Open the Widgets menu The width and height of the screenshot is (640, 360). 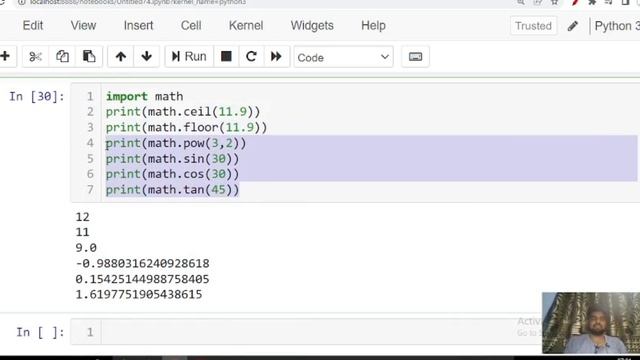pyautogui.click(x=312, y=26)
